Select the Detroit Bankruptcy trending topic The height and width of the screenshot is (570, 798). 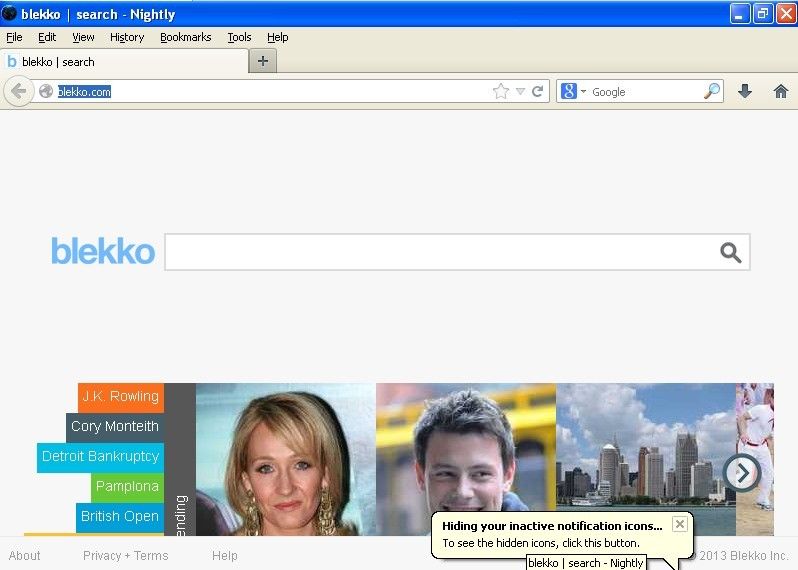coord(100,458)
